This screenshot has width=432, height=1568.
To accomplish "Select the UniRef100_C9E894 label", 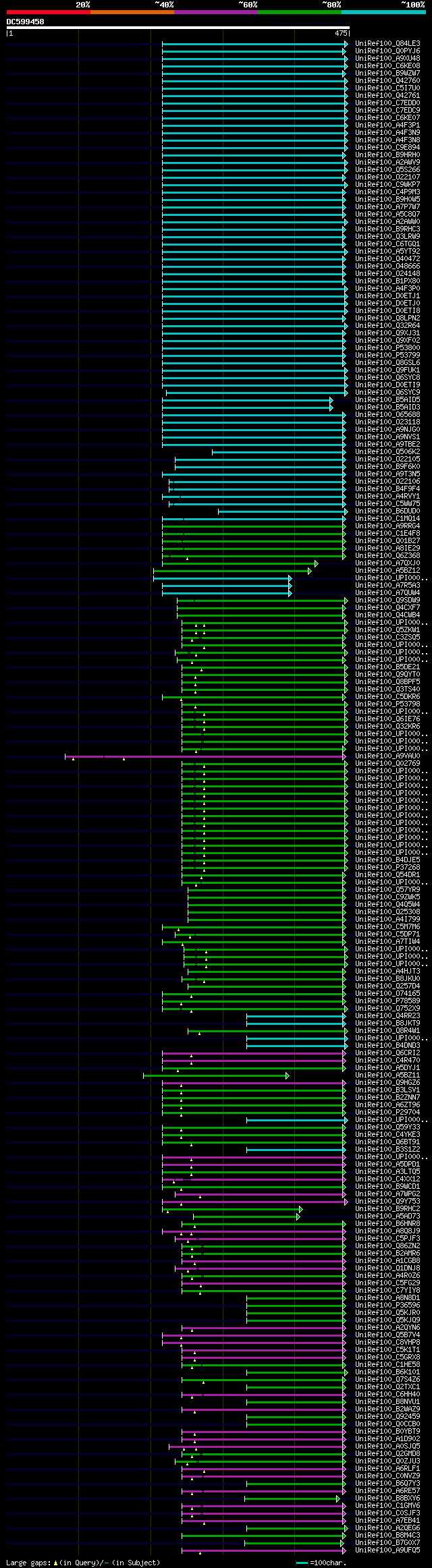I will click(x=387, y=148).
